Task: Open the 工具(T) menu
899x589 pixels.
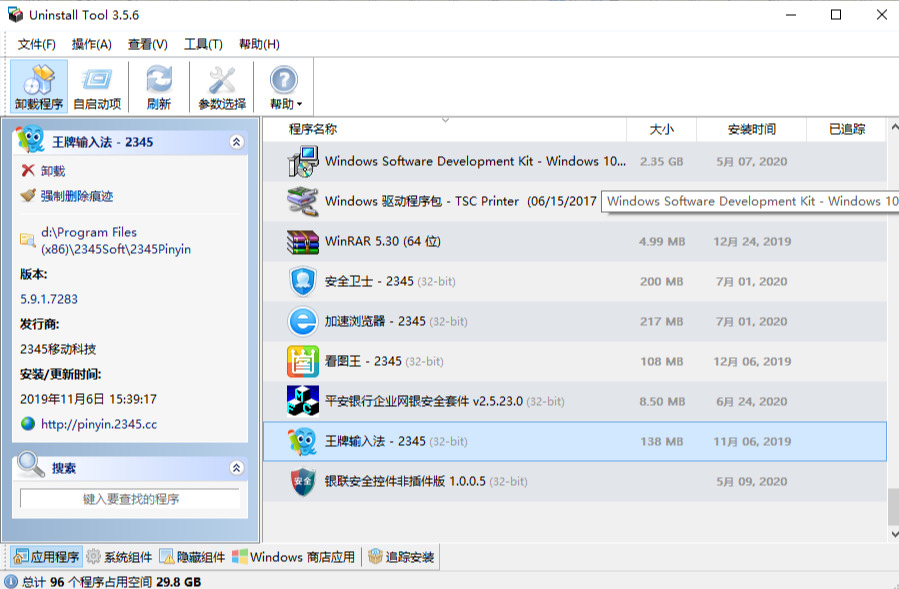Action: (203, 44)
